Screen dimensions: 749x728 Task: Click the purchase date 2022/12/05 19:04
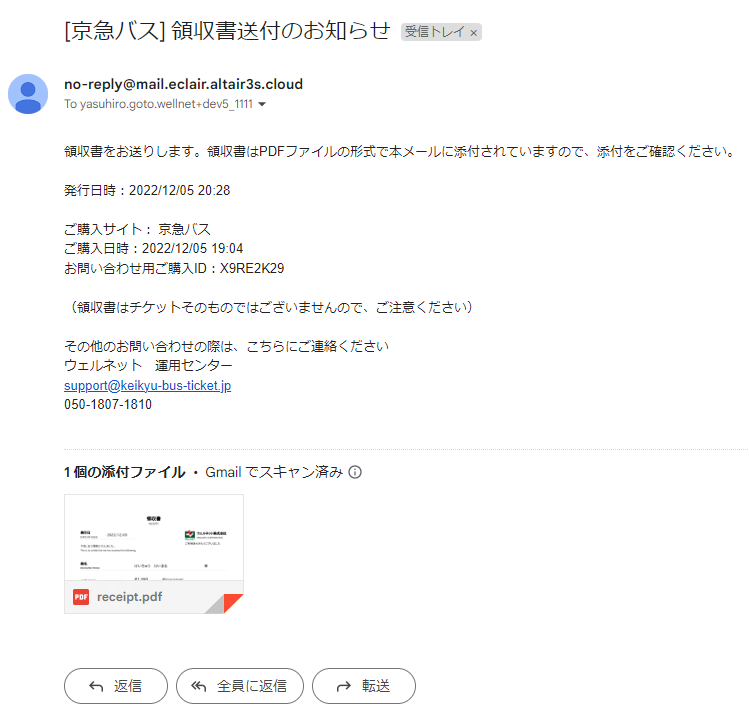coord(193,248)
